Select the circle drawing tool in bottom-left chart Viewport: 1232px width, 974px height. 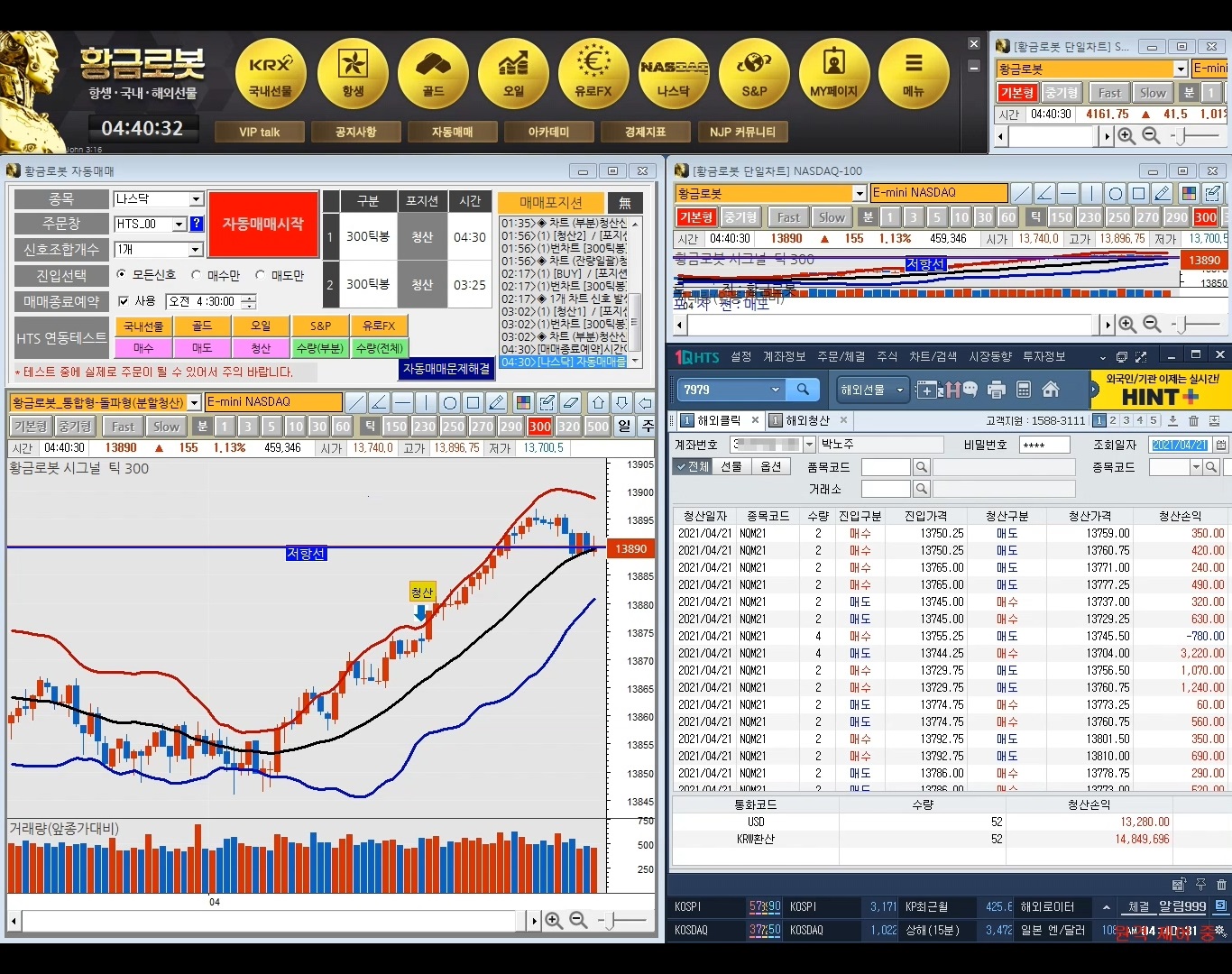pos(450,402)
